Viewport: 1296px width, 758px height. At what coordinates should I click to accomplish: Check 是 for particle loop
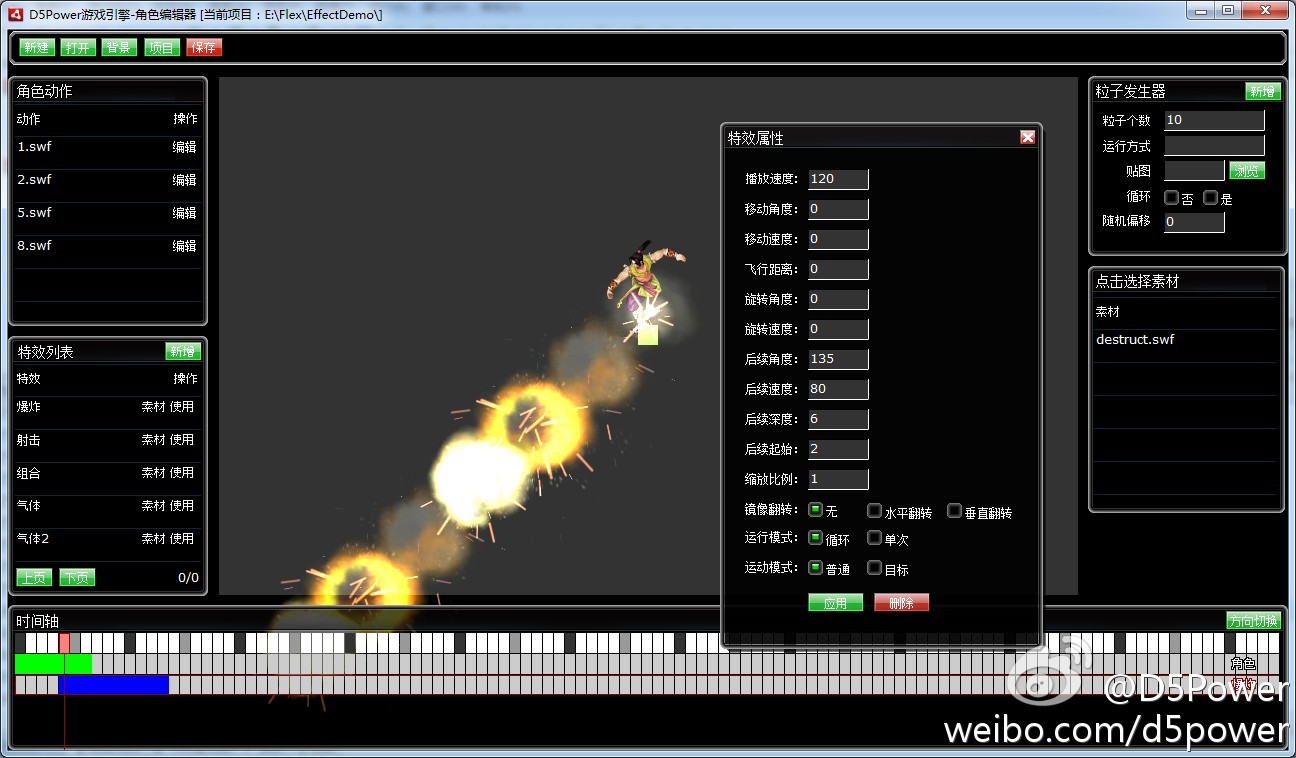(x=1210, y=198)
